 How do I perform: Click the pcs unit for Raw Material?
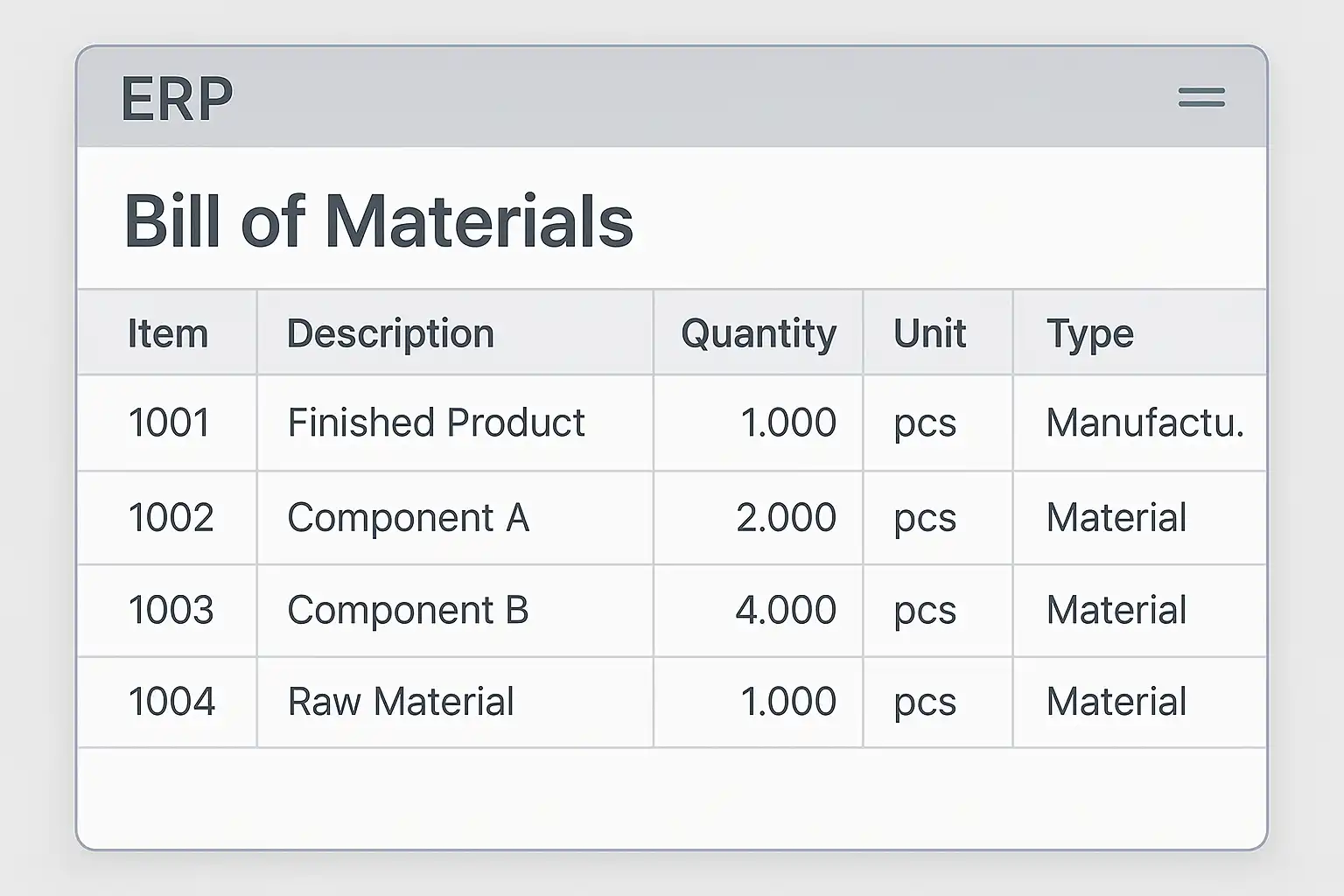click(924, 702)
